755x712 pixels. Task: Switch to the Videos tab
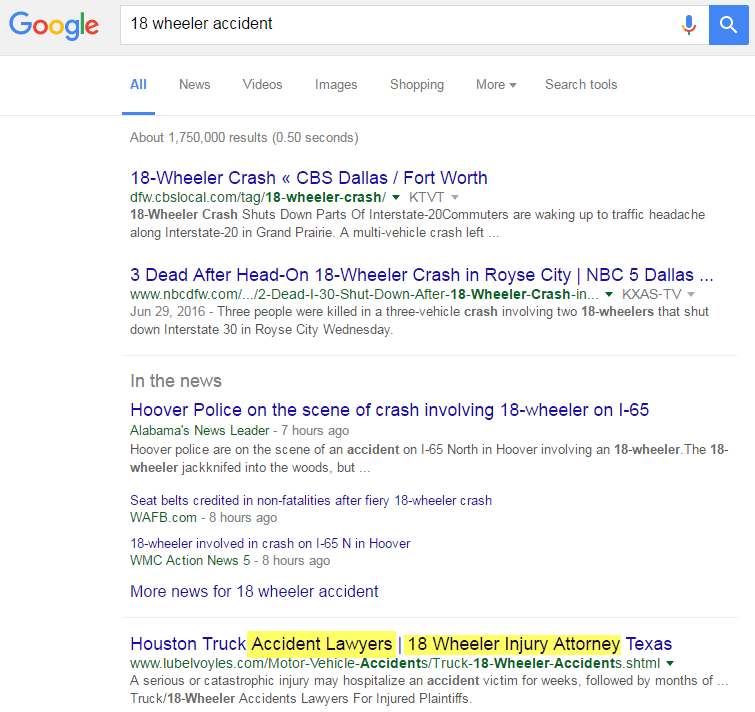(x=262, y=85)
